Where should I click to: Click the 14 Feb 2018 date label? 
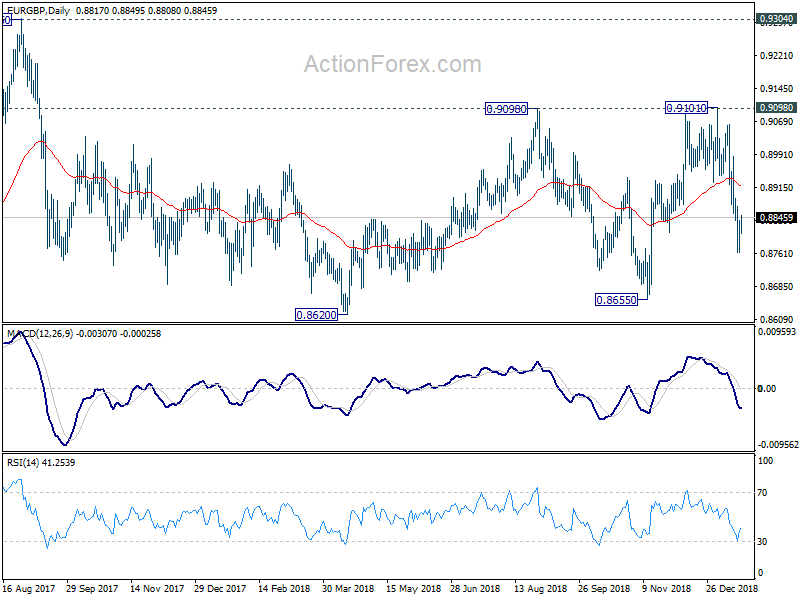tap(284, 588)
